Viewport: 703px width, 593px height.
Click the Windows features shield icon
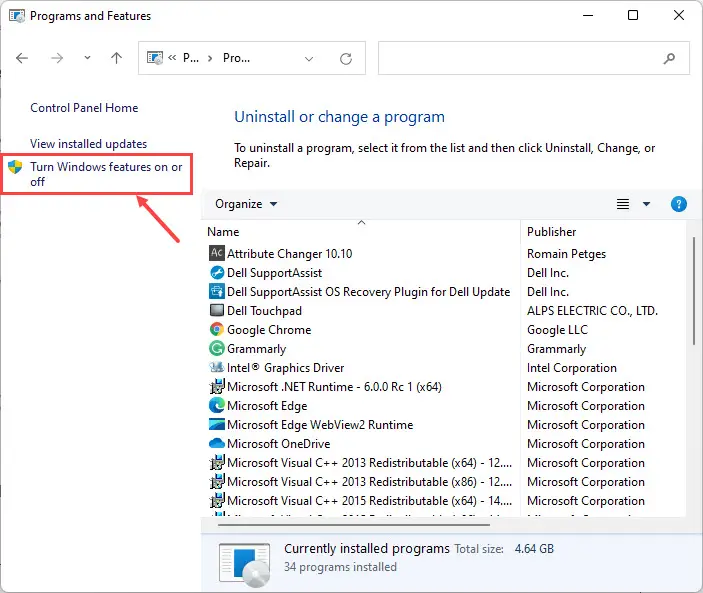(15, 167)
